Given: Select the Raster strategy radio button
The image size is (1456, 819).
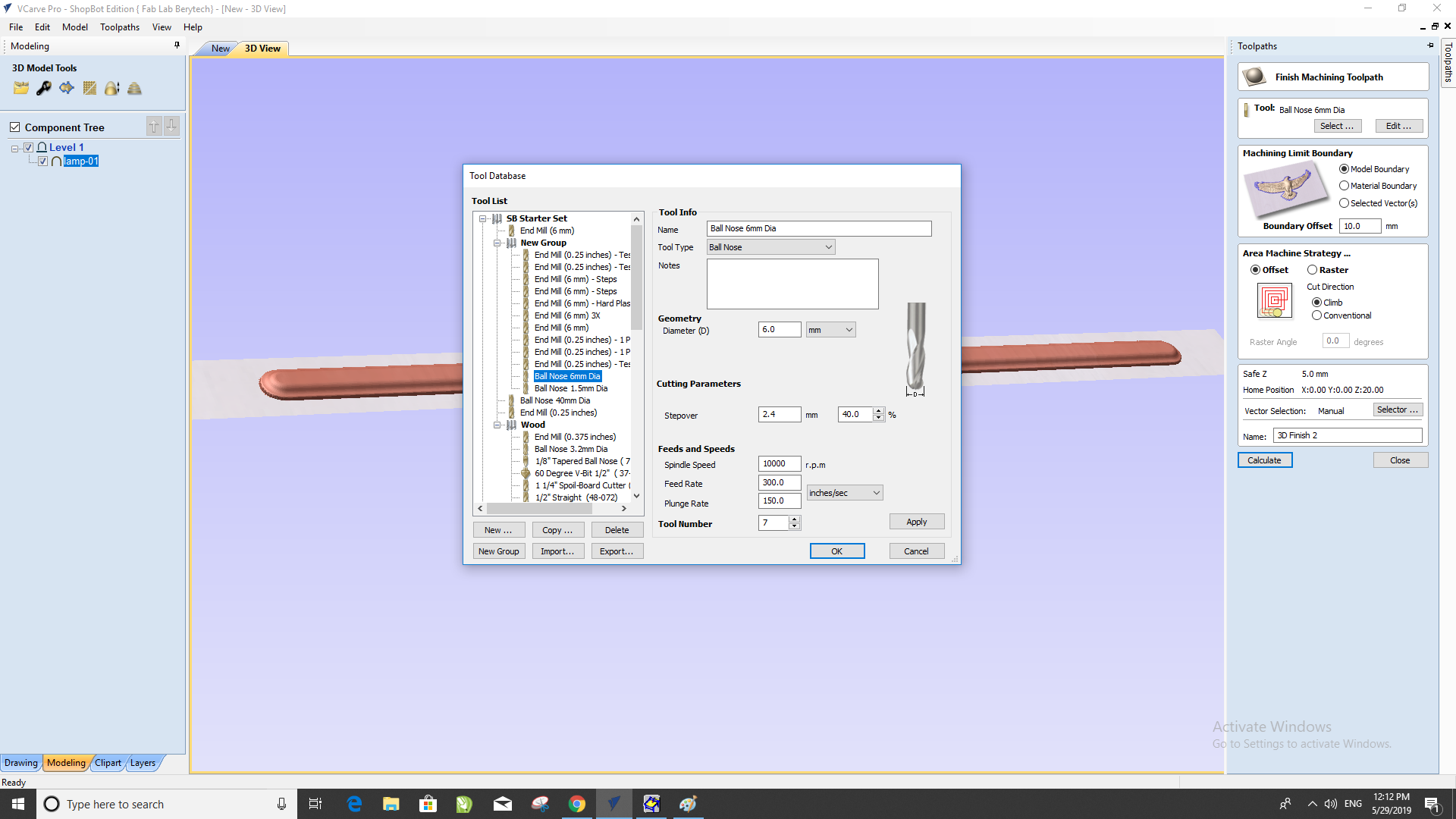Looking at the screenshot, I should pos(1312,270).
